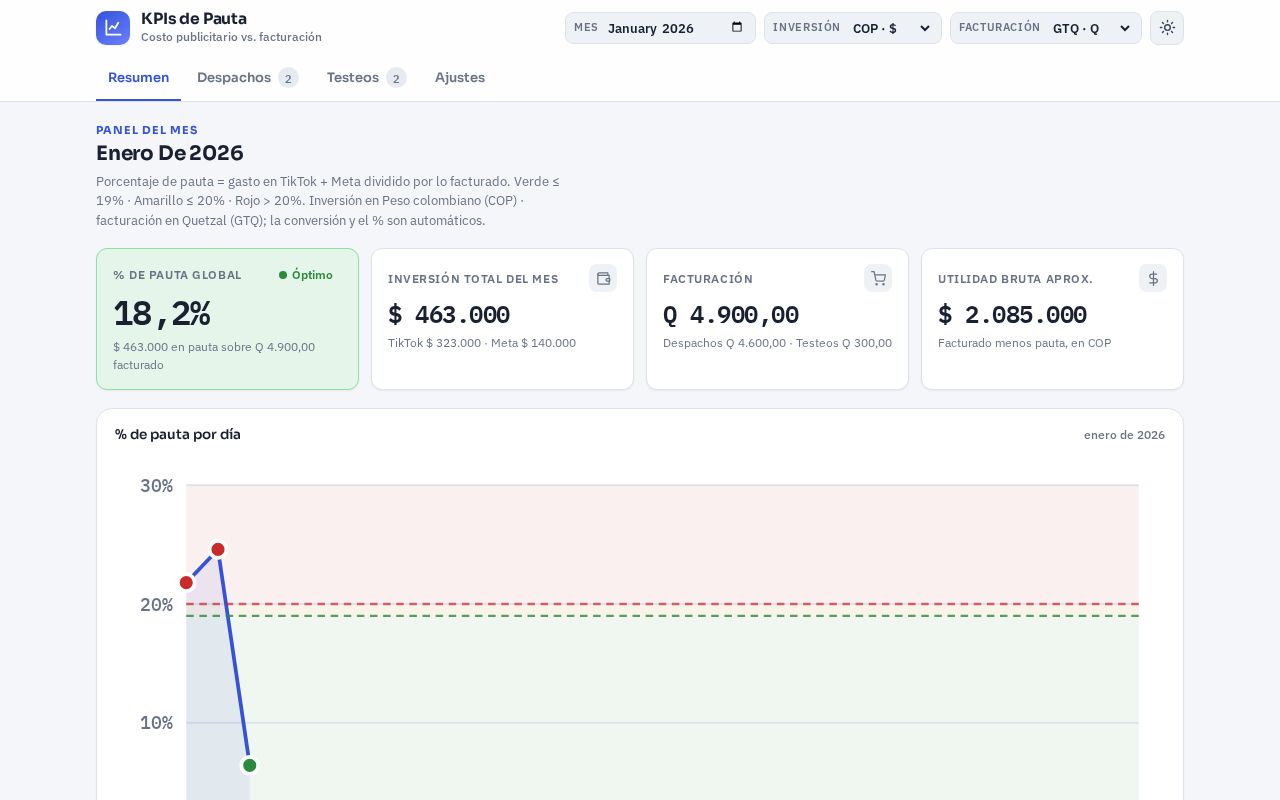Click the cart icon on Facturación card
Image resolution: width=1280 pixels, height=800 pixels.
(x=878, y=278)
